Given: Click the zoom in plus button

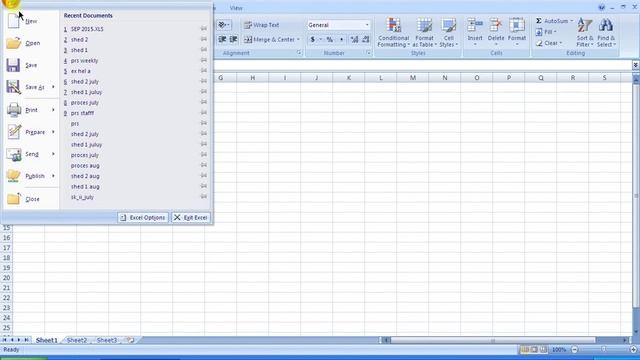Looking at the screenshot, I should (633, 349).
